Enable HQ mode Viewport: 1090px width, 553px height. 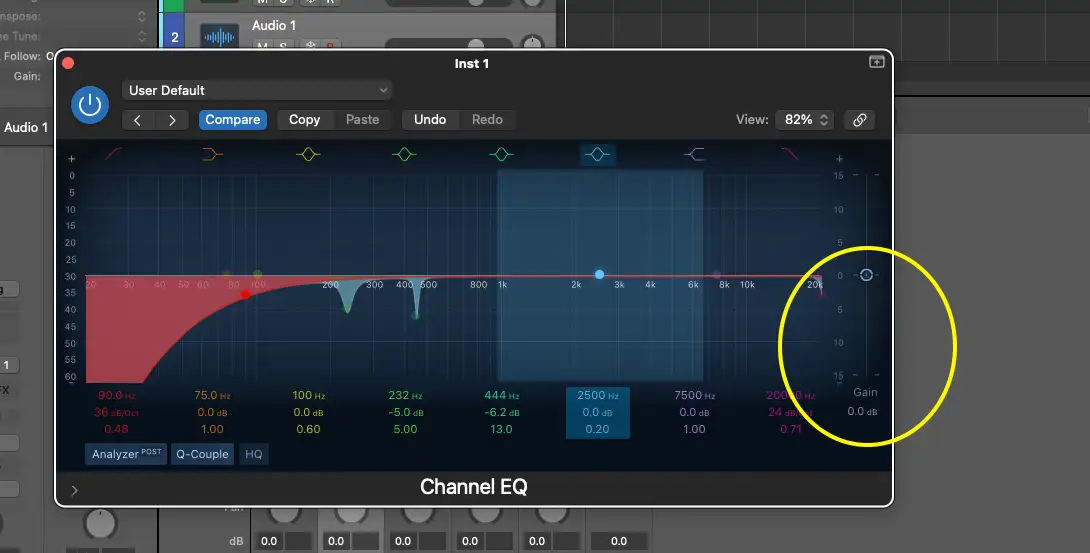pos(254,454)
